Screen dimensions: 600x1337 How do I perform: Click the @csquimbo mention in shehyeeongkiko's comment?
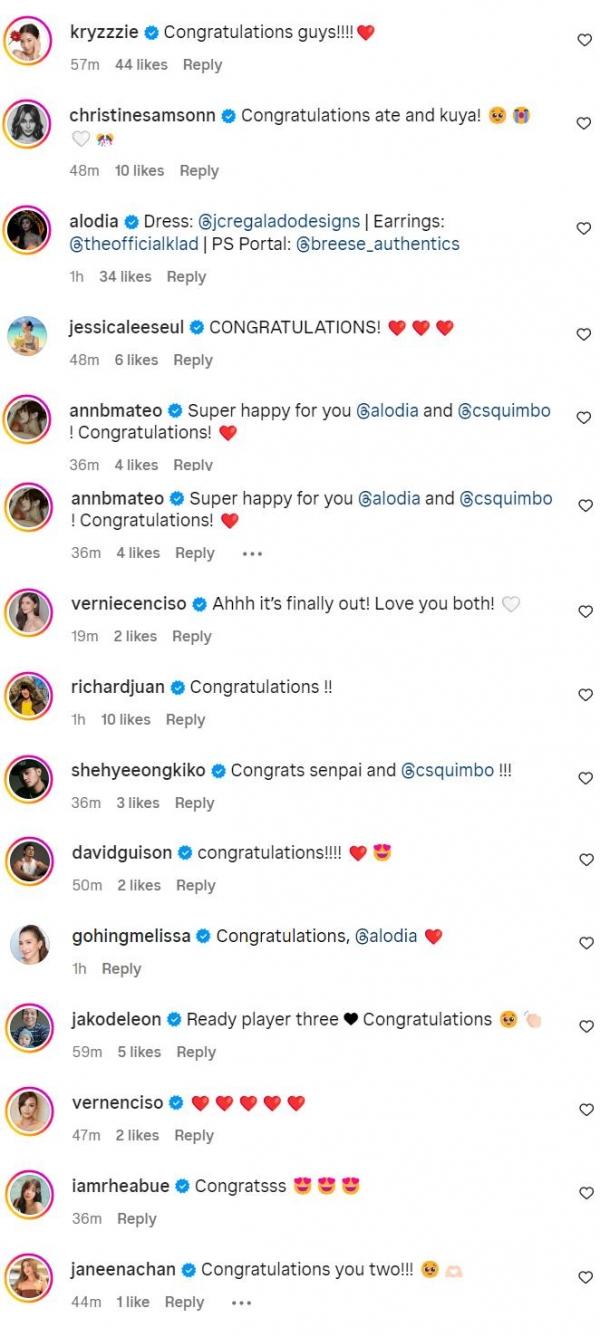[x=446, y=770]
